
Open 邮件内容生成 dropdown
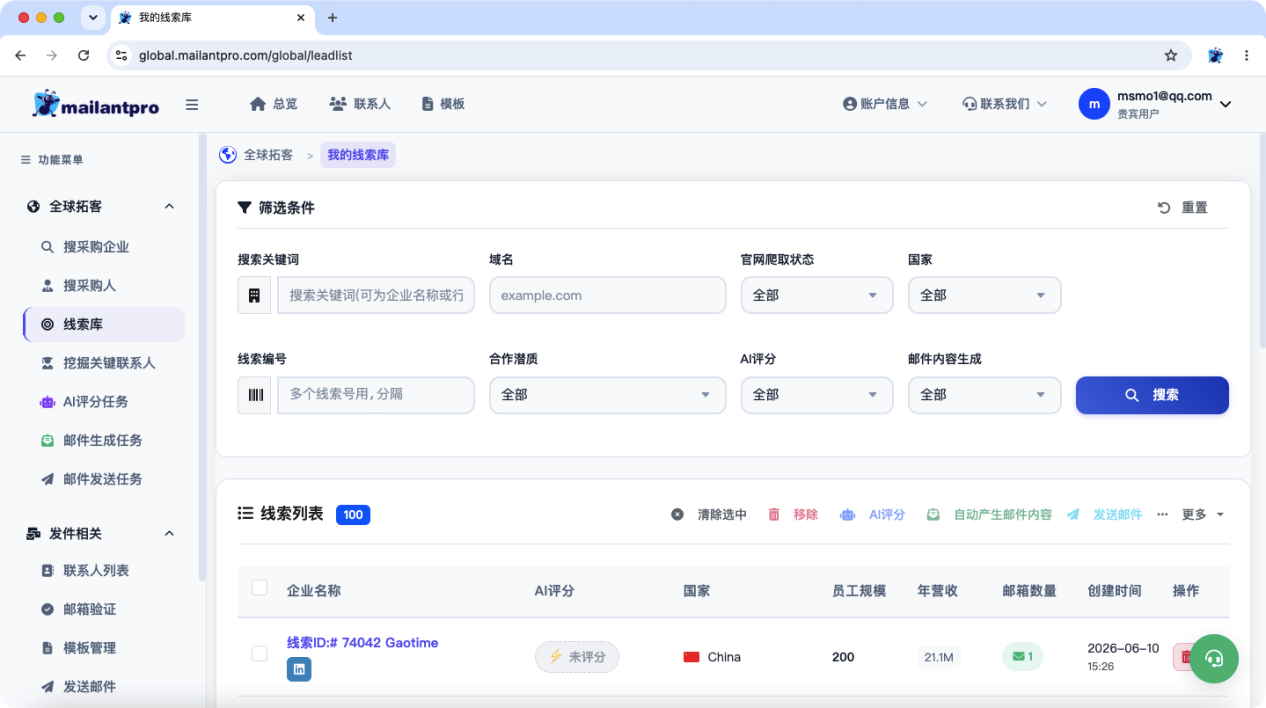(984, 395)
